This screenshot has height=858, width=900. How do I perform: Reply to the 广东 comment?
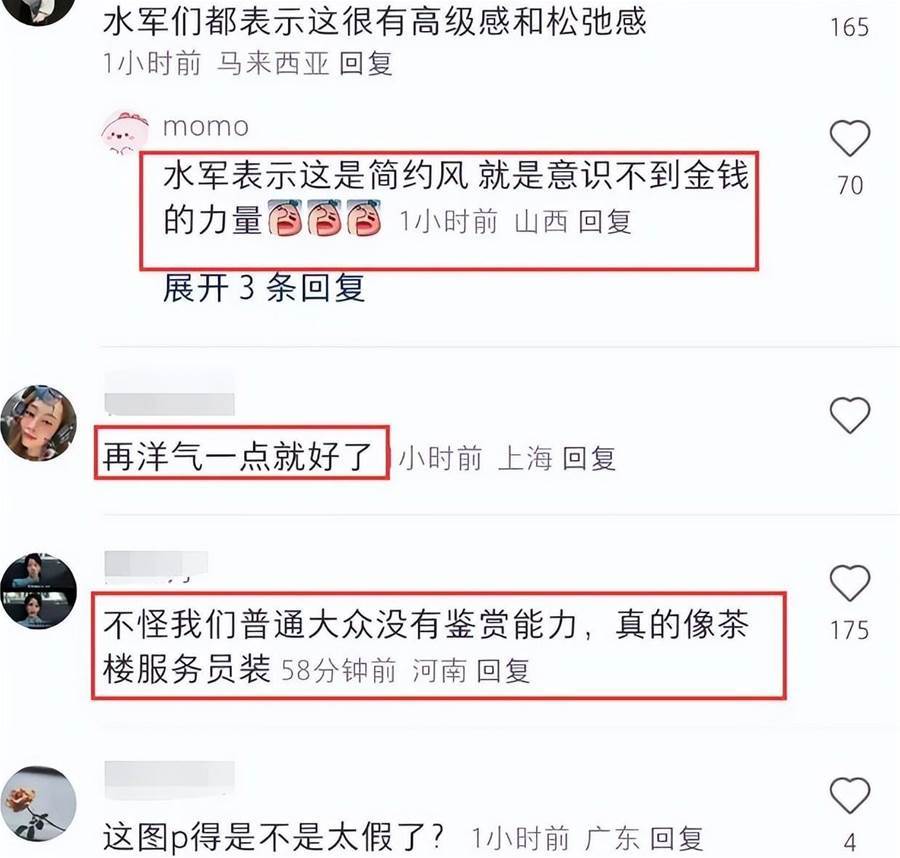tap(677, 838)
